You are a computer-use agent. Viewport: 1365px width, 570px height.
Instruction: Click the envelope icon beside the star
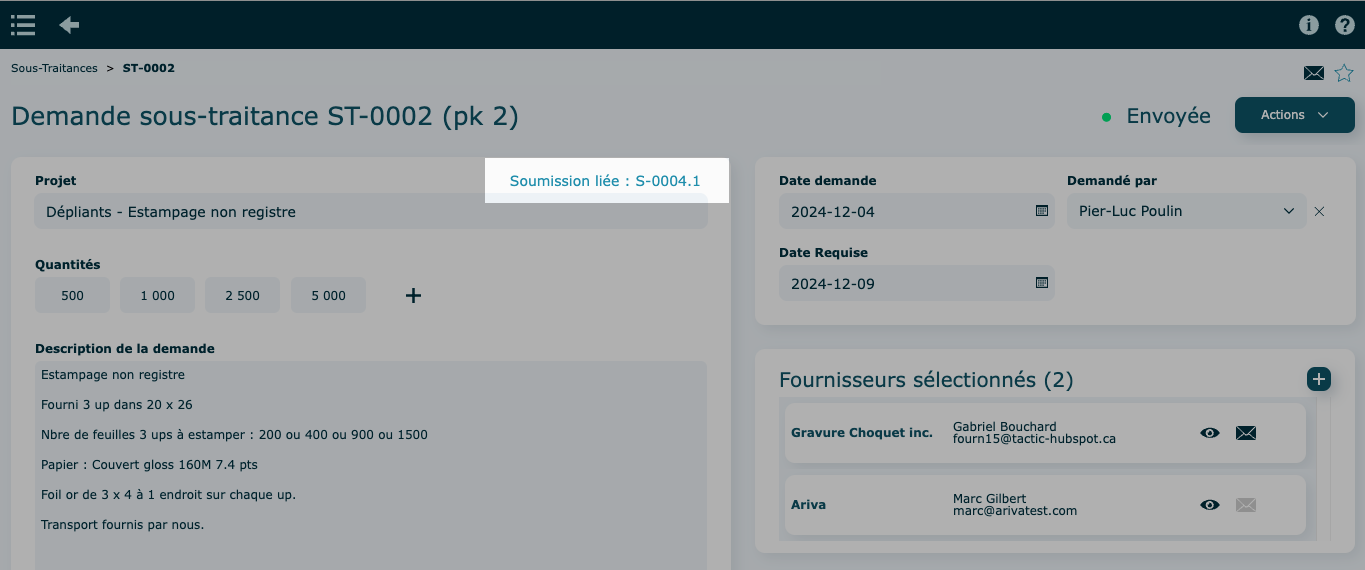click(1313, 73)
